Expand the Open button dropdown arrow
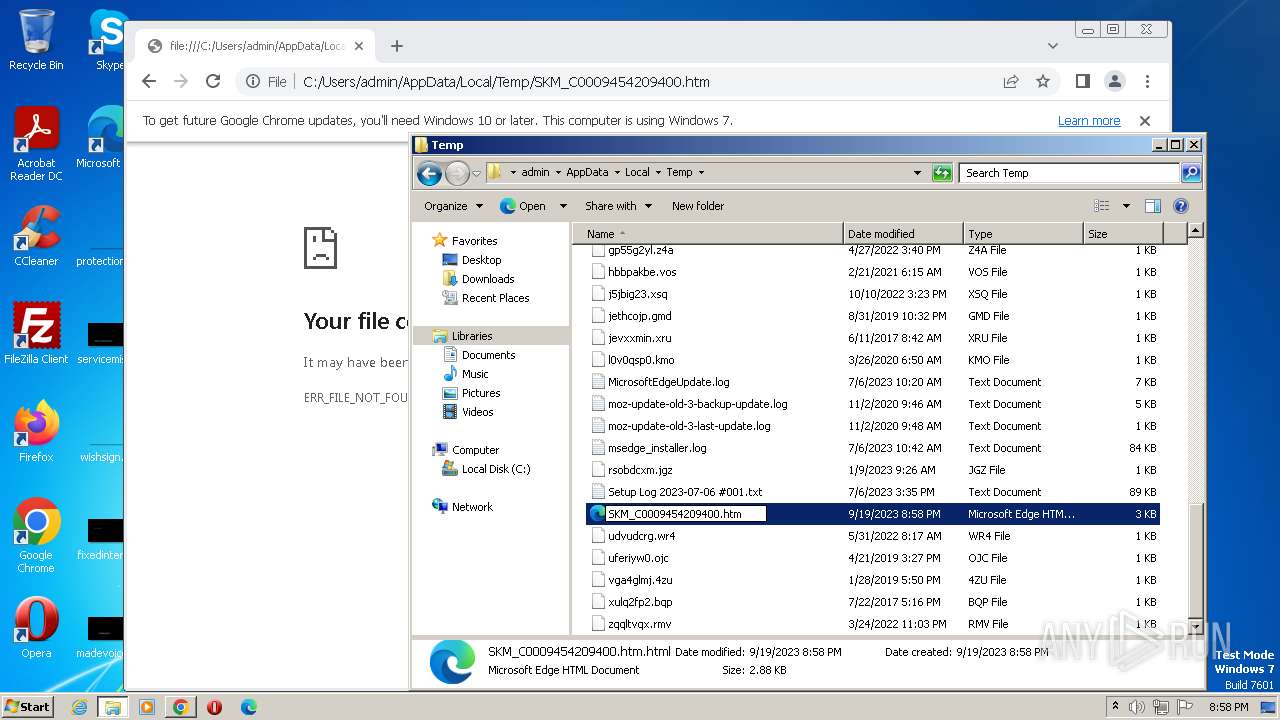The width and height of the screenshot is (1280, 720). pyautogui.click(x=563, y=206)
